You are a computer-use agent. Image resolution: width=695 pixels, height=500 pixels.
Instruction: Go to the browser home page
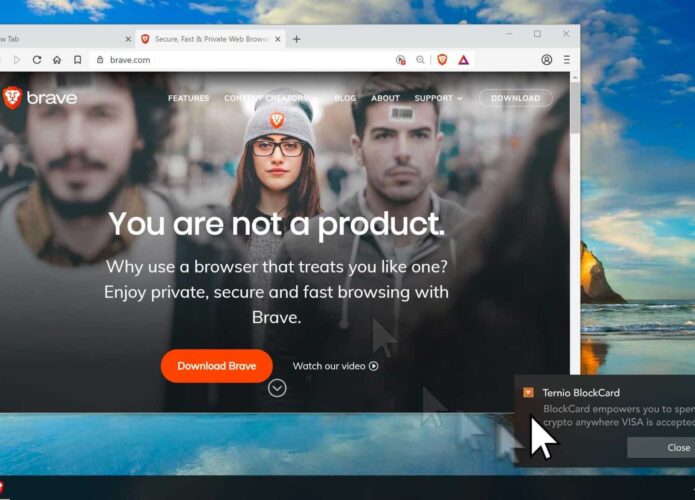pos(57,60)
